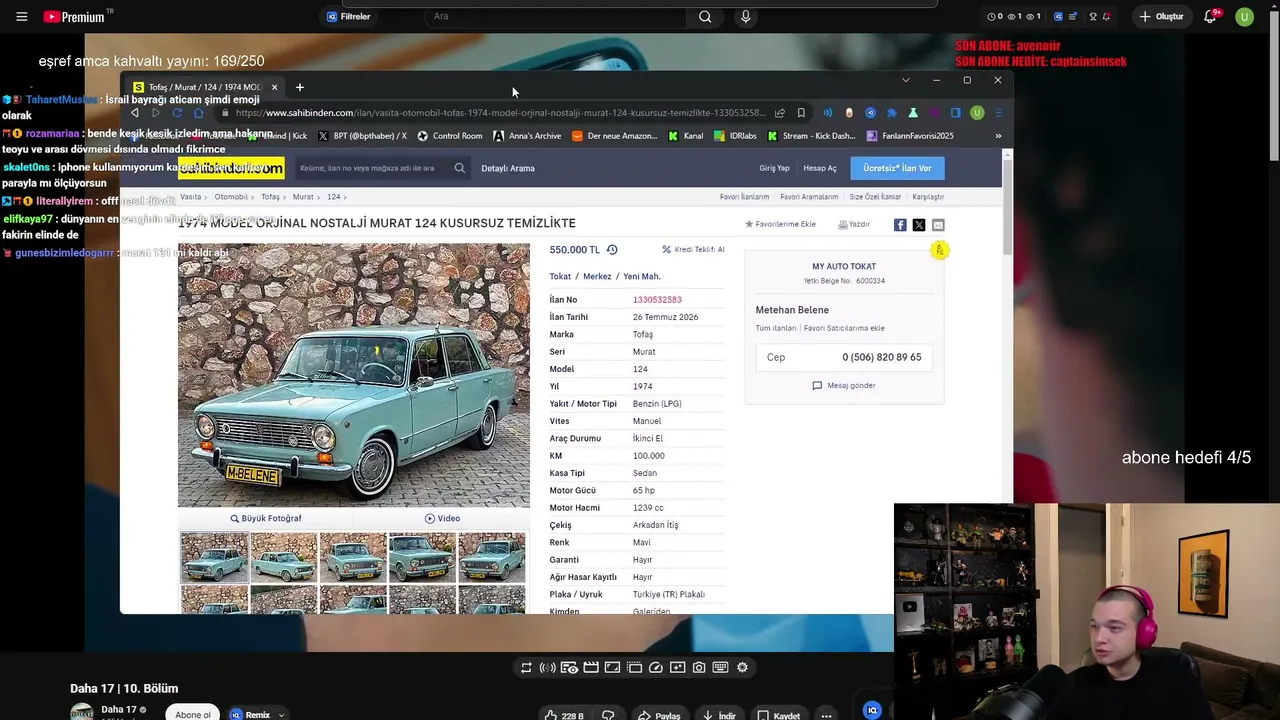Click the Ücretsiz İlan Ver button
1280x720 pixels.
point(897,168)
